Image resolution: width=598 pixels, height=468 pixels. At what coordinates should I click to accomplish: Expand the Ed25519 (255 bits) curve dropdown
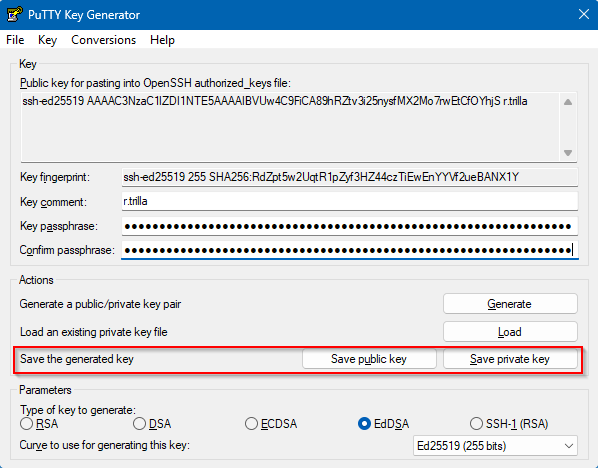[495, 445]
